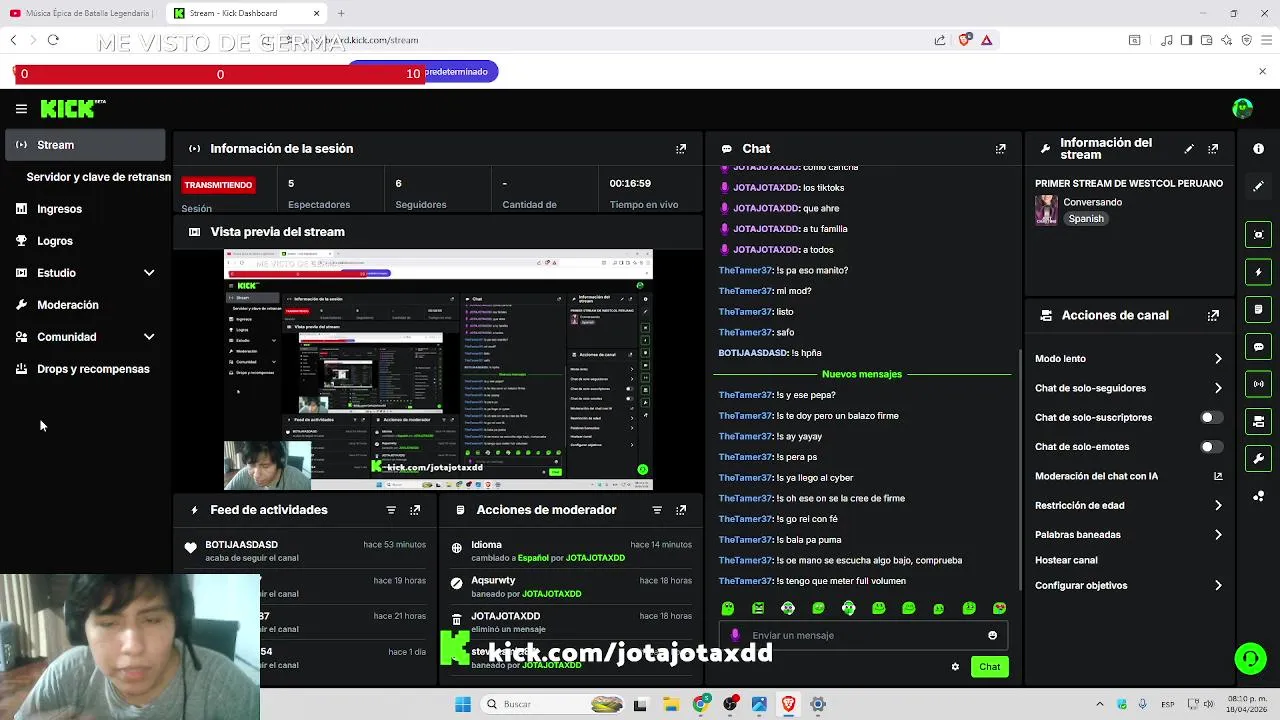Click the stream preview thumbnail

438,370
